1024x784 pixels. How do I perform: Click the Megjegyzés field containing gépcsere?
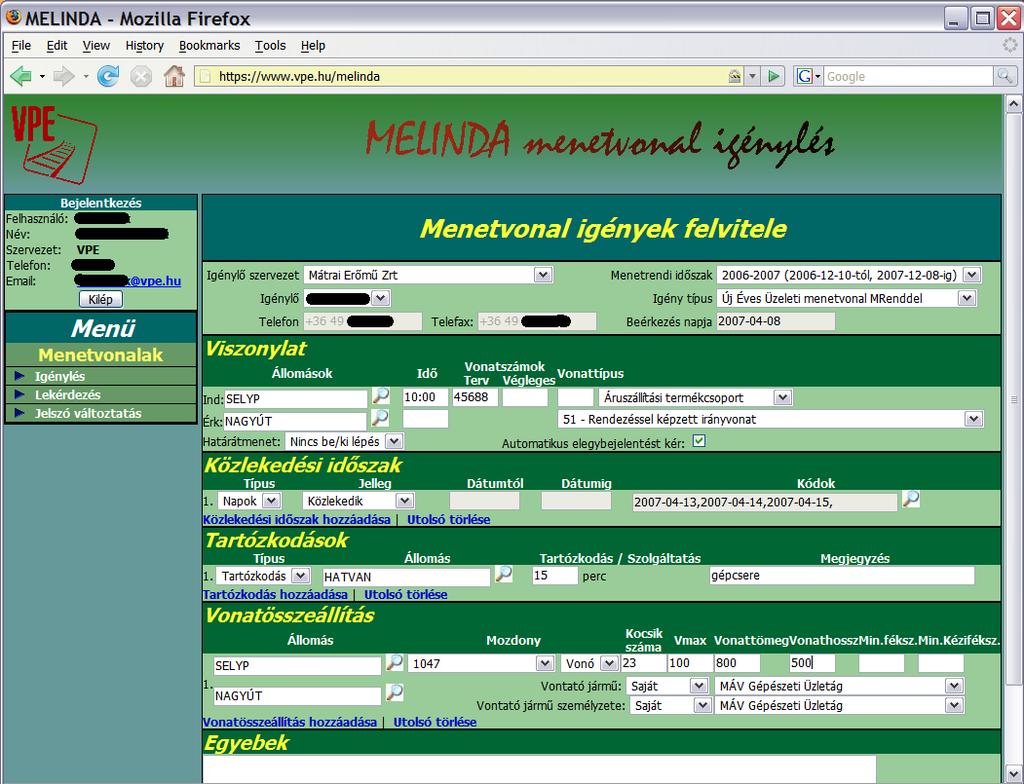(842, 576)
